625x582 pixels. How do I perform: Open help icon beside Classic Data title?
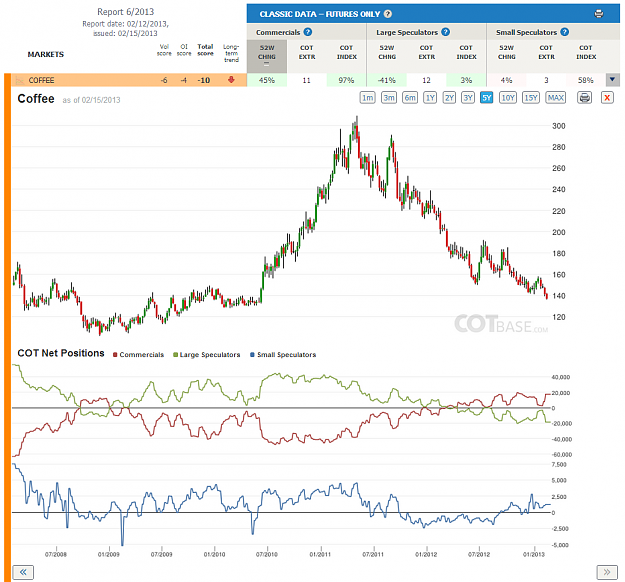pos(388,14)
